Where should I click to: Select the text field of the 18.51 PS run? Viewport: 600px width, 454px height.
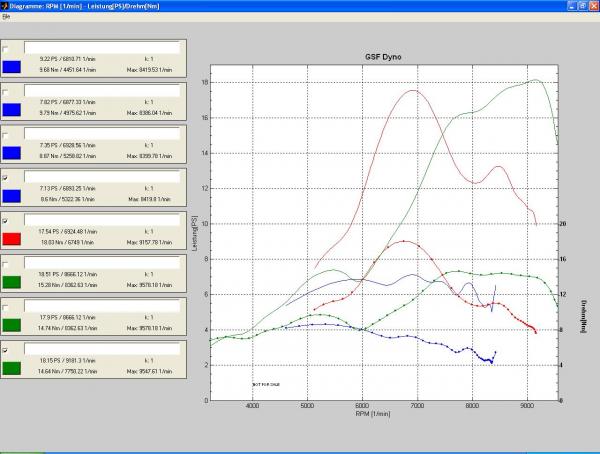click(100, 262)
